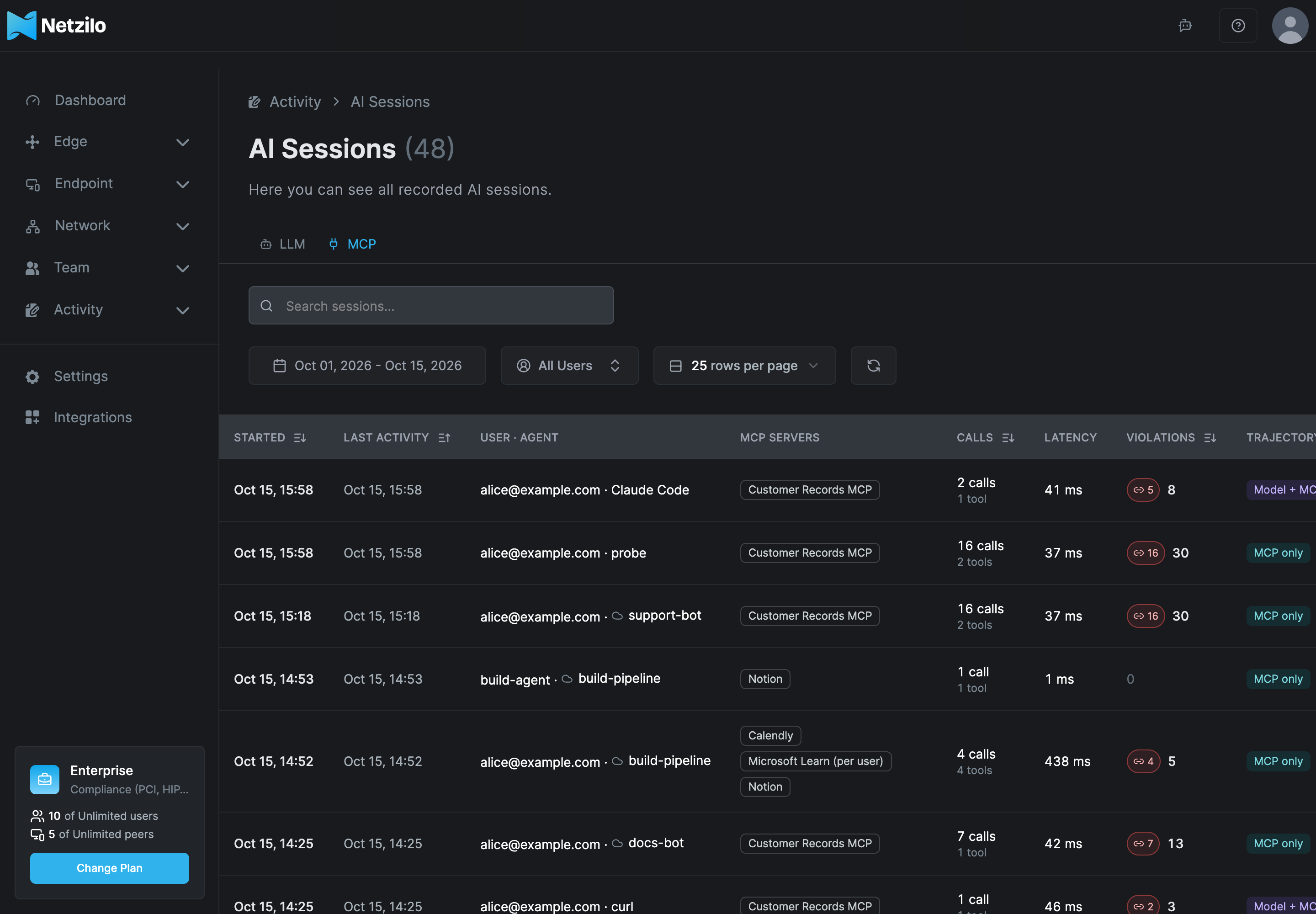Expand the Edge sidebar section
Screen dimensions: 1316x914
109,142
